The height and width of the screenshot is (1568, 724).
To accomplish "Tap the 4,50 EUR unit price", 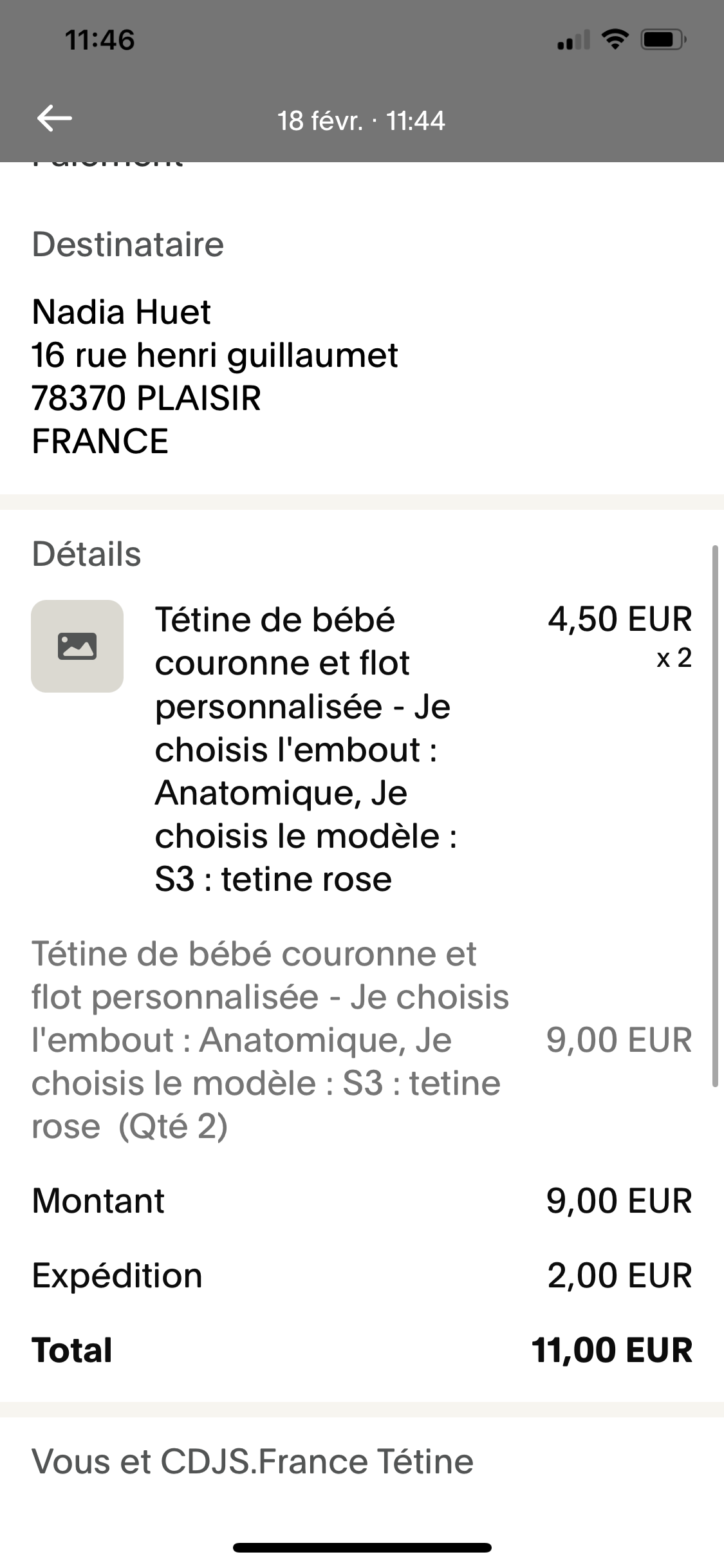I will pyautogui.click(x=620, y=619).
